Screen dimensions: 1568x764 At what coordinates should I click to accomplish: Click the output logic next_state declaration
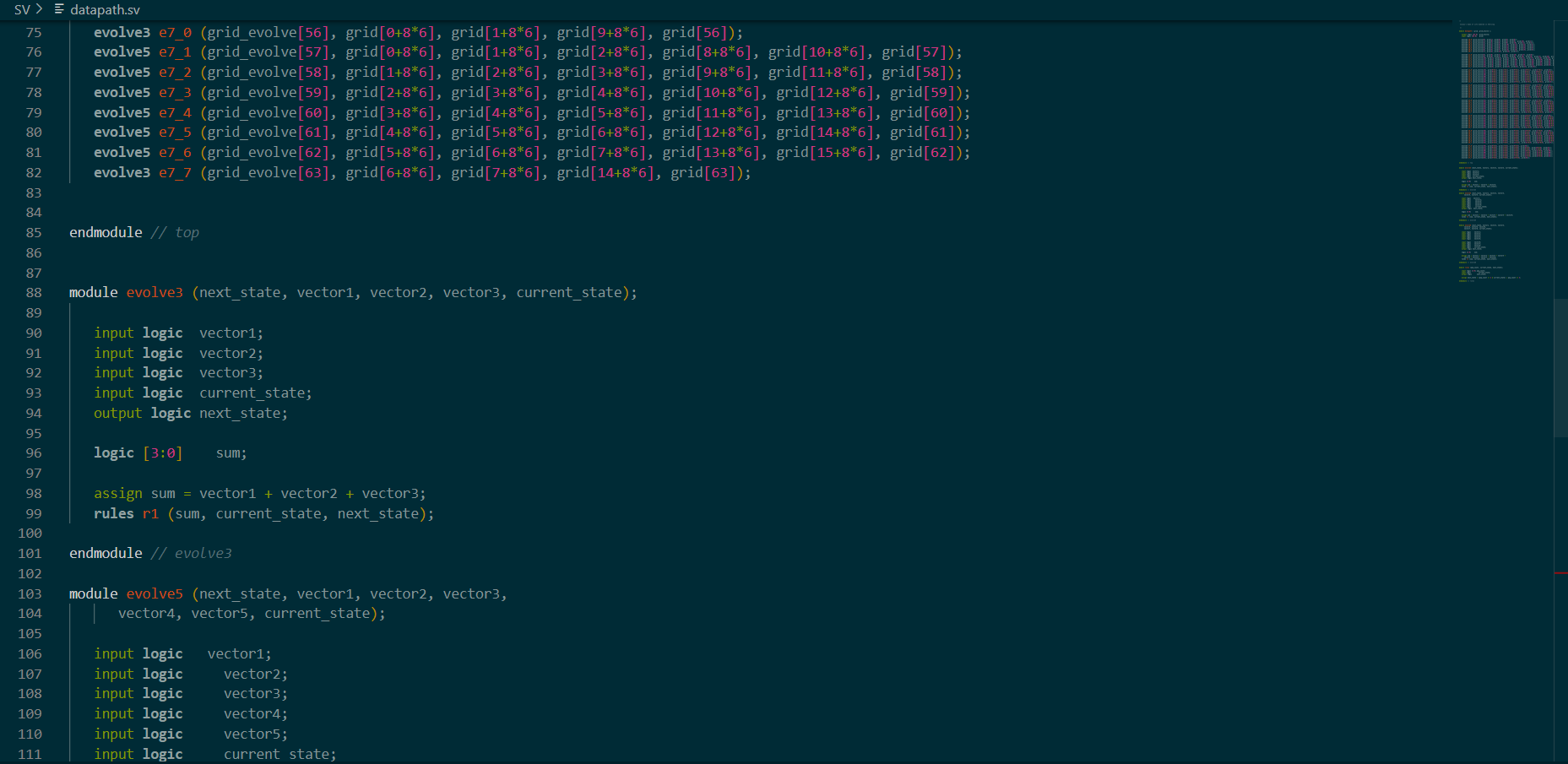pyautogui.click(x=190, y=413)
